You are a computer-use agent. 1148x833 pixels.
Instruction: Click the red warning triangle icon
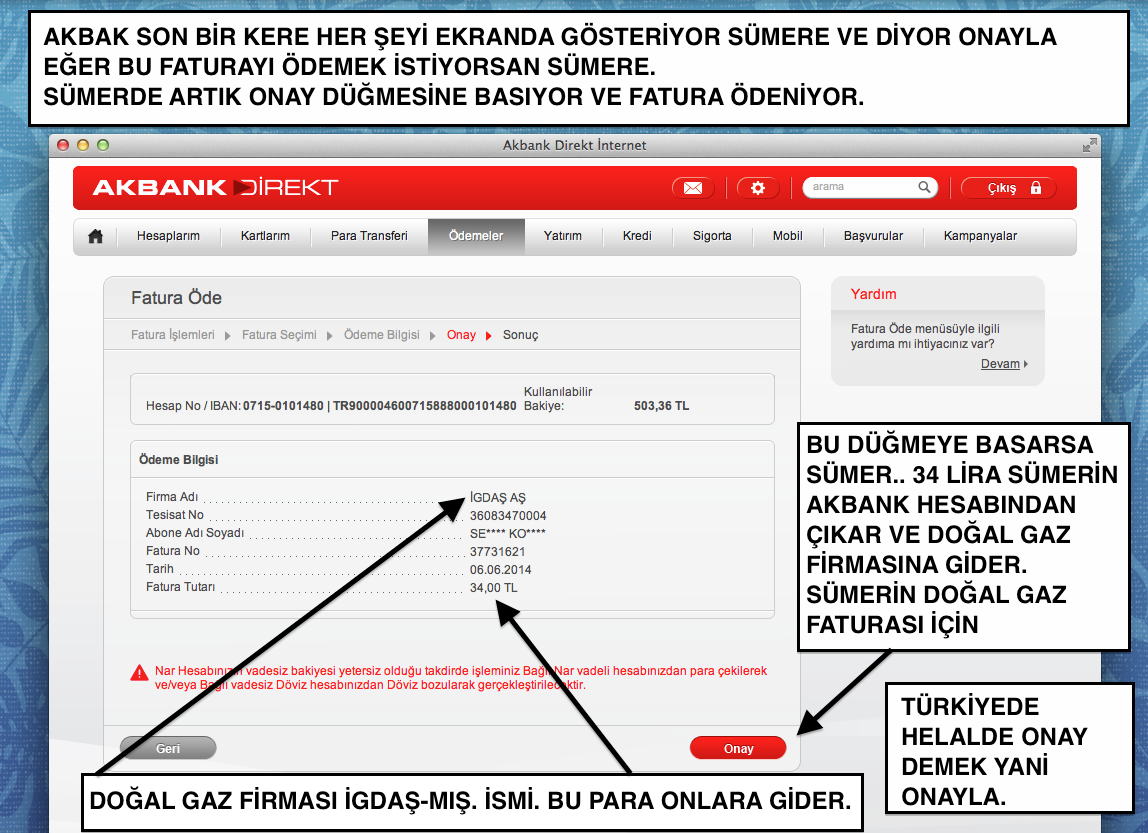tap(139, 673)
